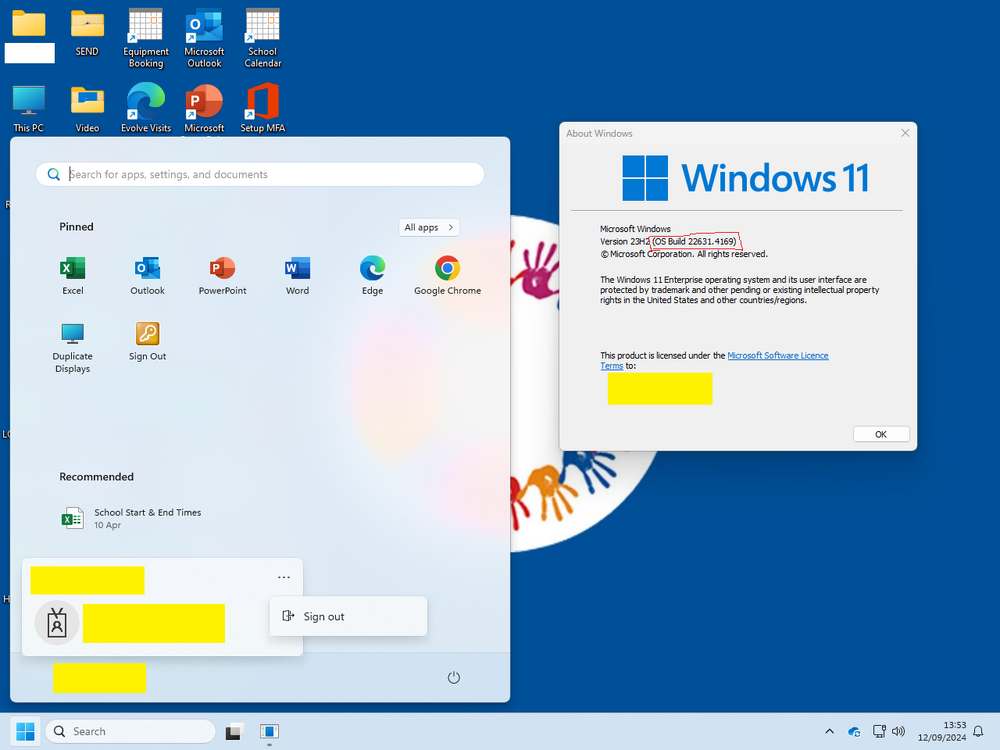Click the Windows Start button
The width and height of the screenshot is (1000, 750).
click(x=26, y=731)
